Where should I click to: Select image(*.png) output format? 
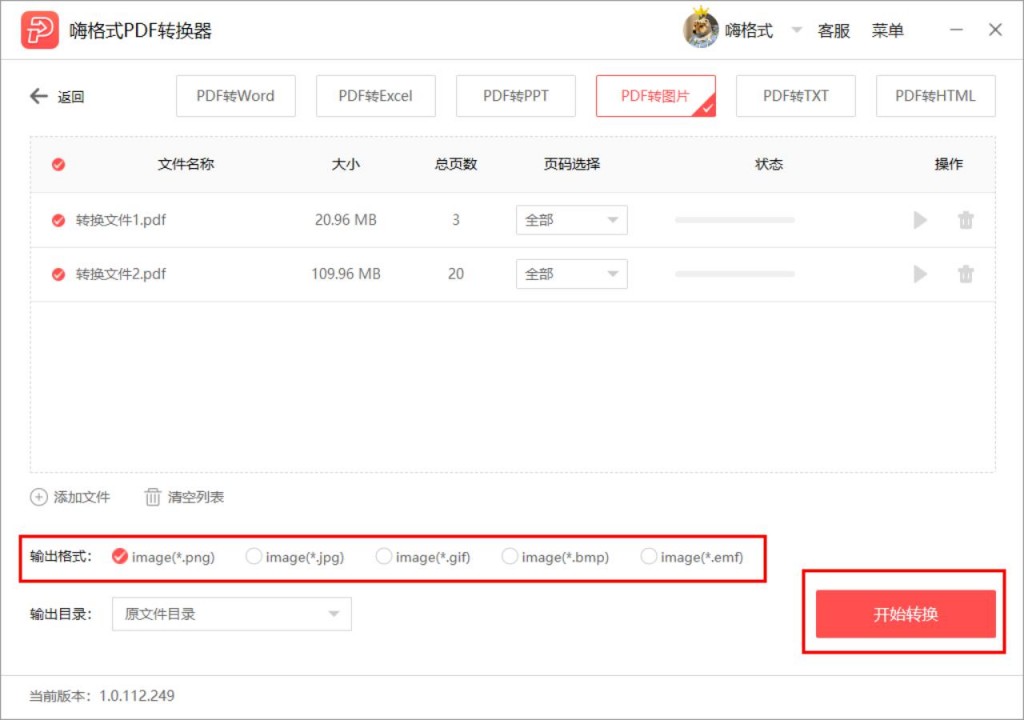coord(120,557)
